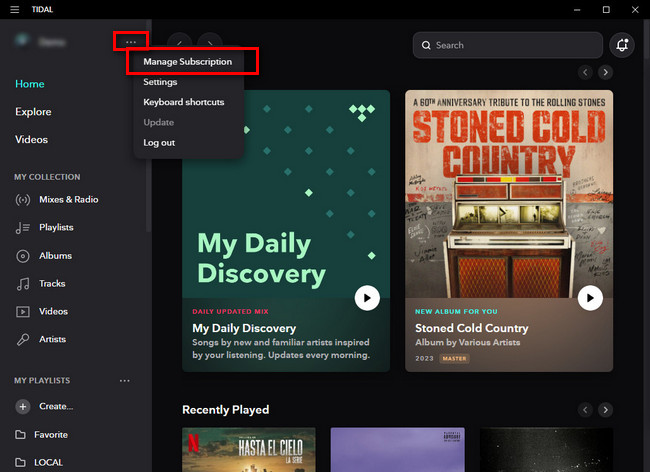The height and width of the screenshot is (472, 650).
Task: Click the Playlists note icon
Action: coord(23,228)
